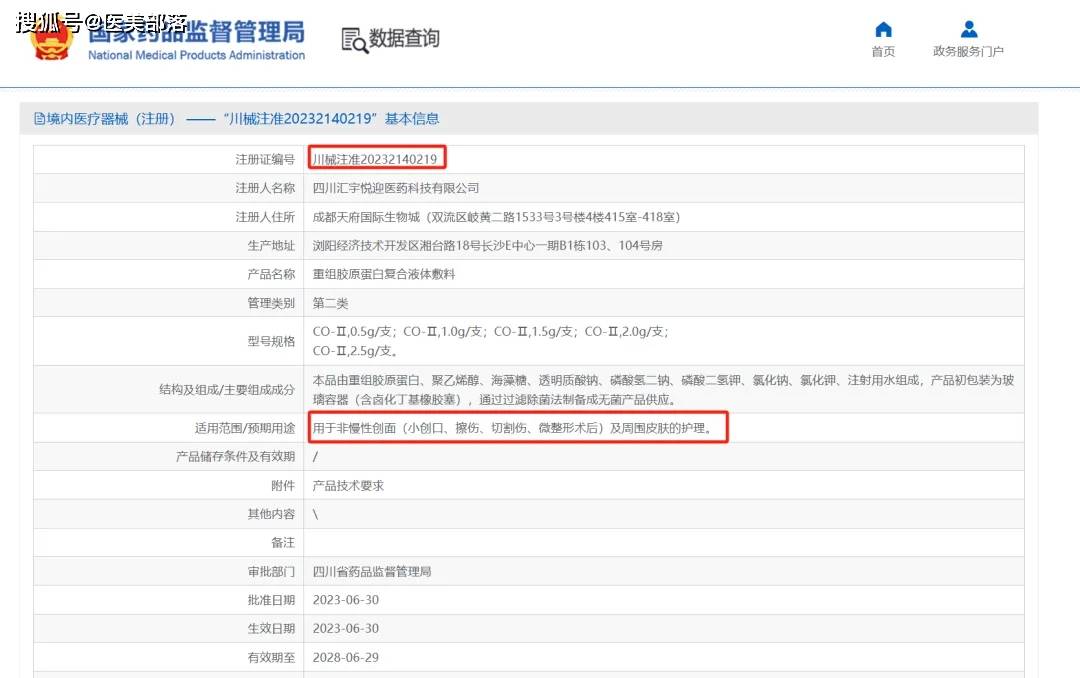Click the National Medical Products Administration subtitle
Viewport: 1080px width, 678px height.
pos(196,56)
